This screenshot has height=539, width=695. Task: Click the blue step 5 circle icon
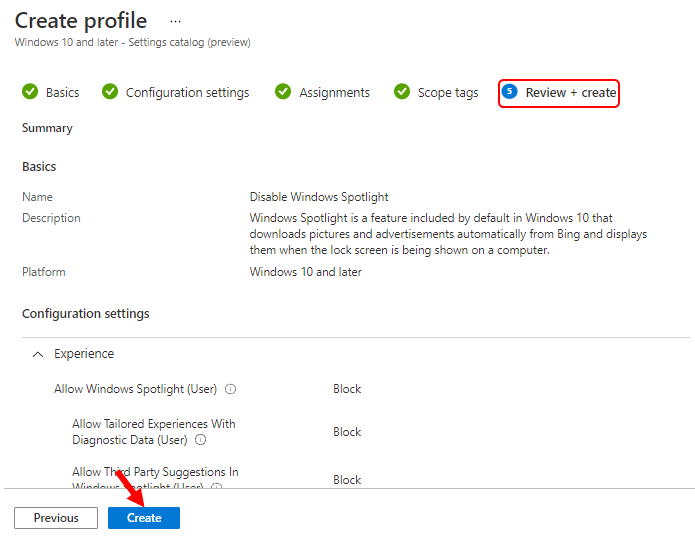coord(510,92)
